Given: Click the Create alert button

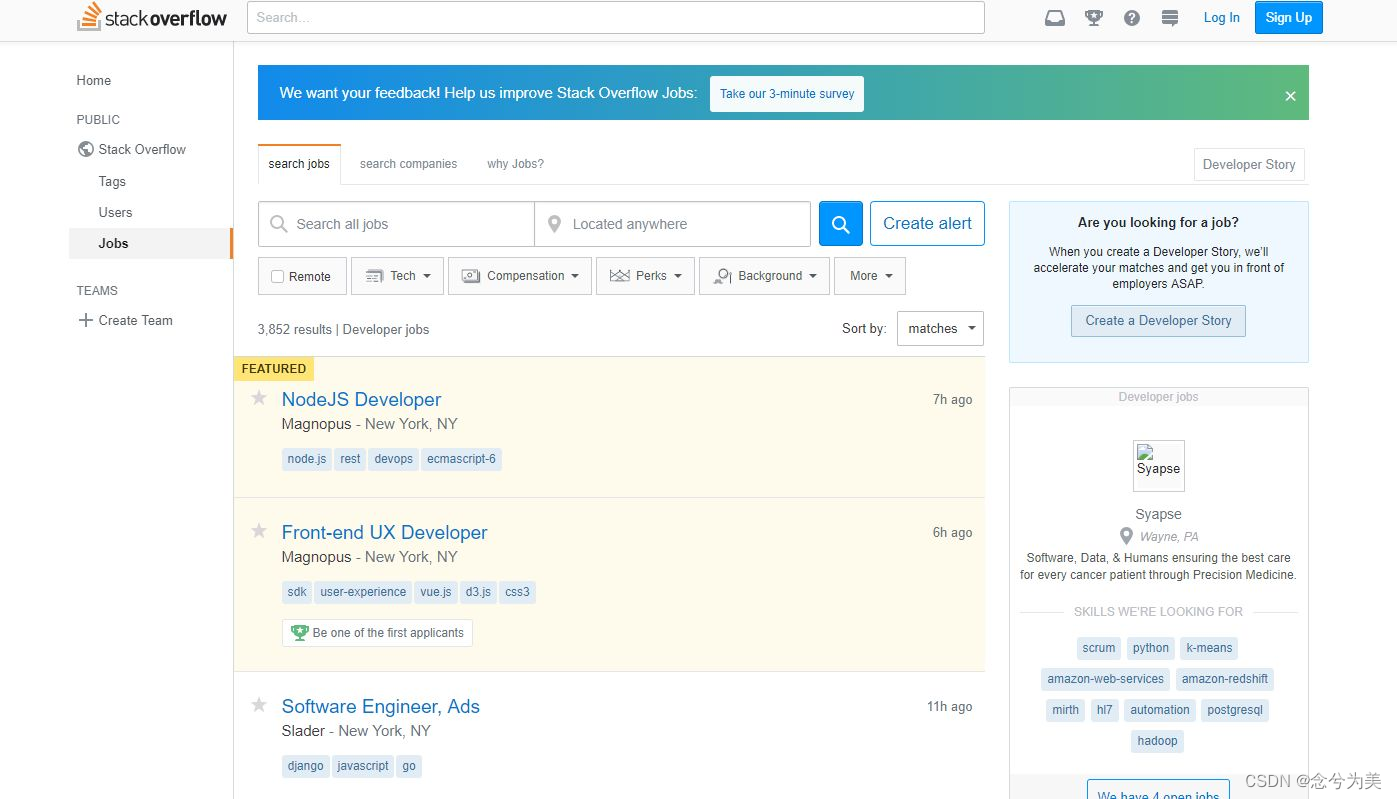Looking at the screenshot, I should [927, 224].
